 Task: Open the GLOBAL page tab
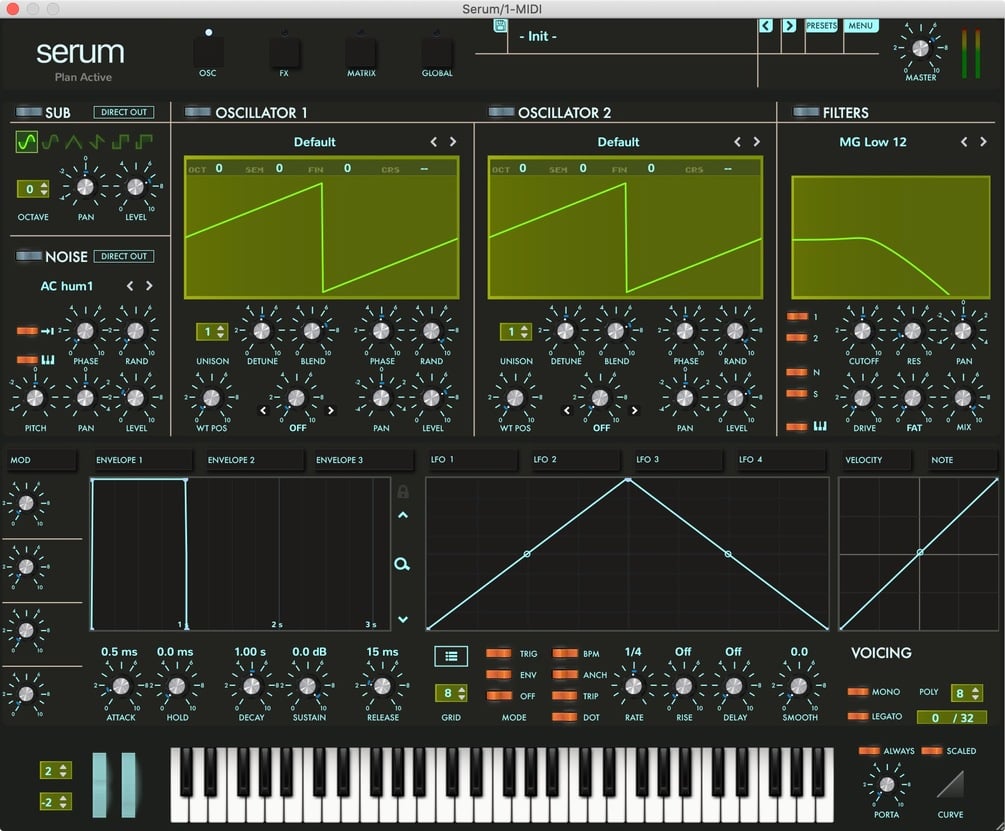(x=437, y=54)
